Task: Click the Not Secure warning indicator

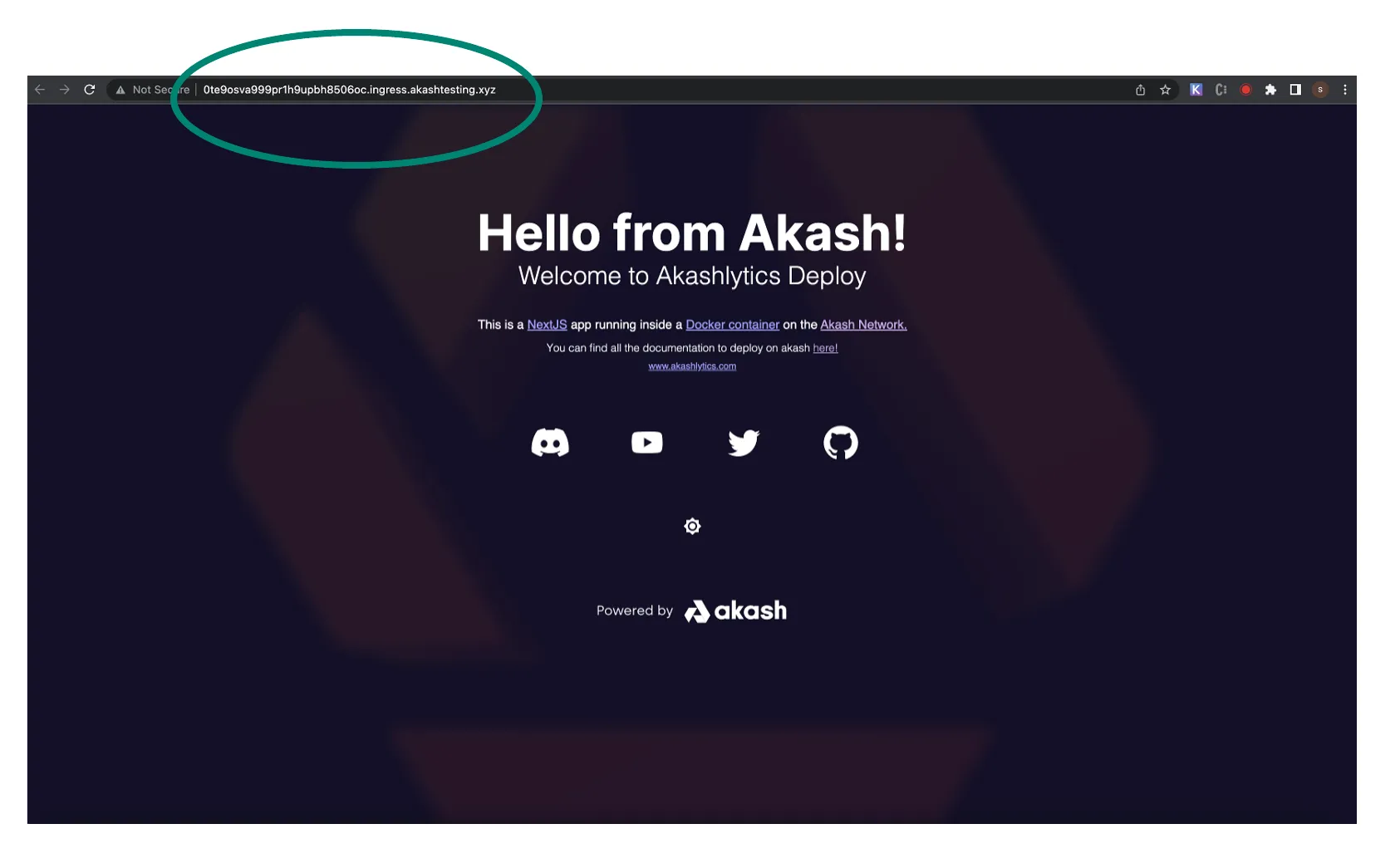Action: [153, 90]
